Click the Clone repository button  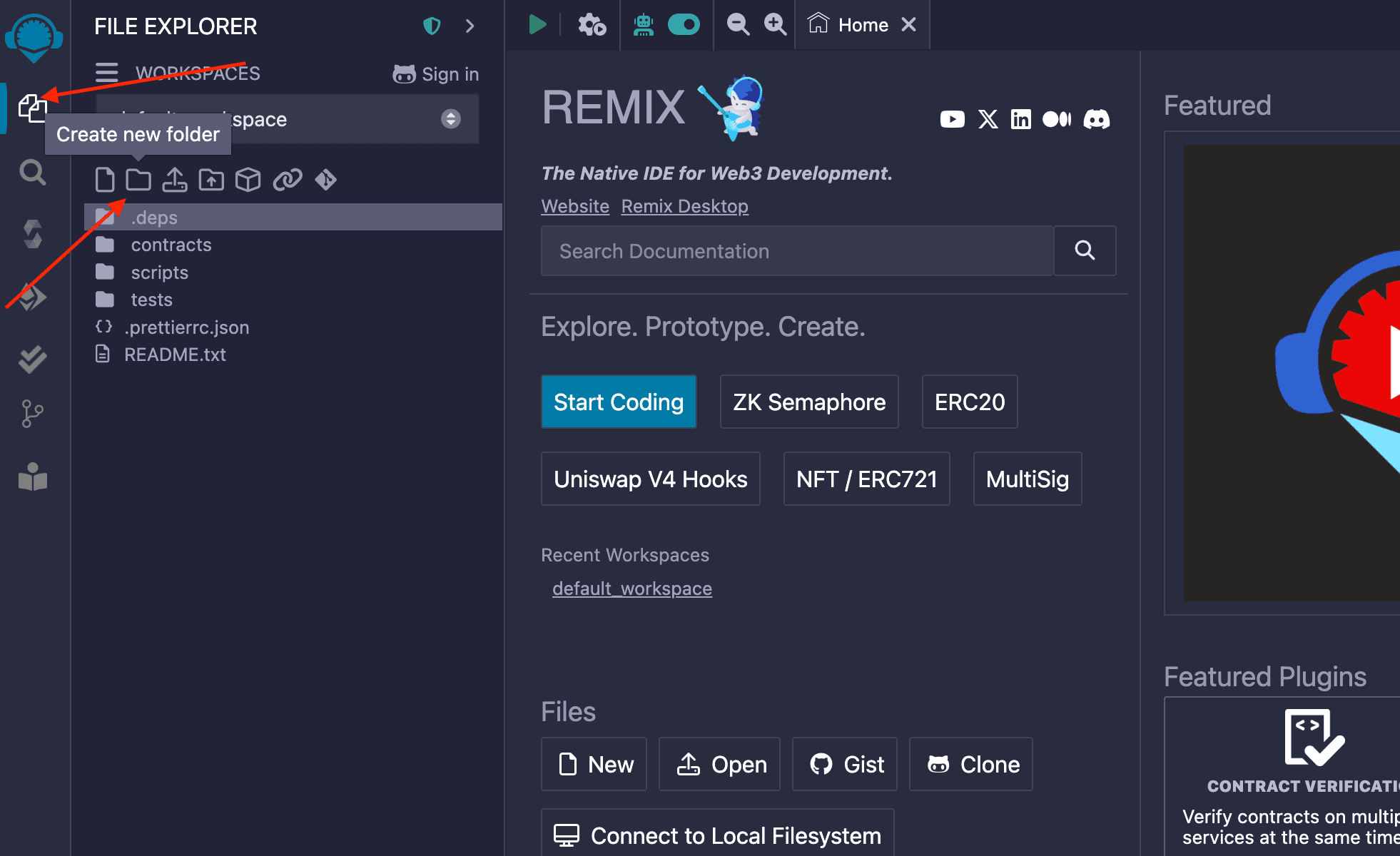click(971, 764)
